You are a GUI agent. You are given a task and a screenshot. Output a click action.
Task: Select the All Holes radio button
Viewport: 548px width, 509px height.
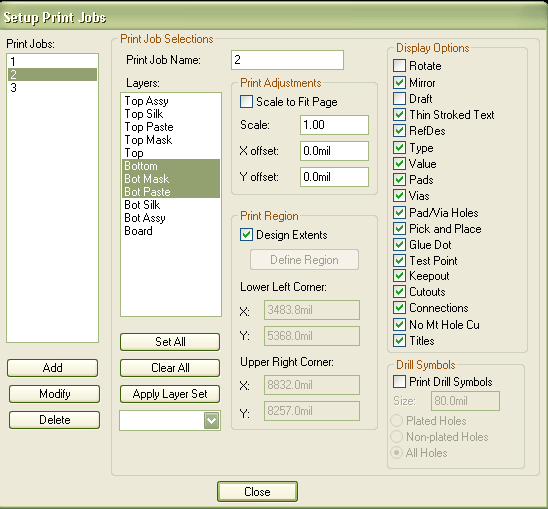(x=396, y=453)
